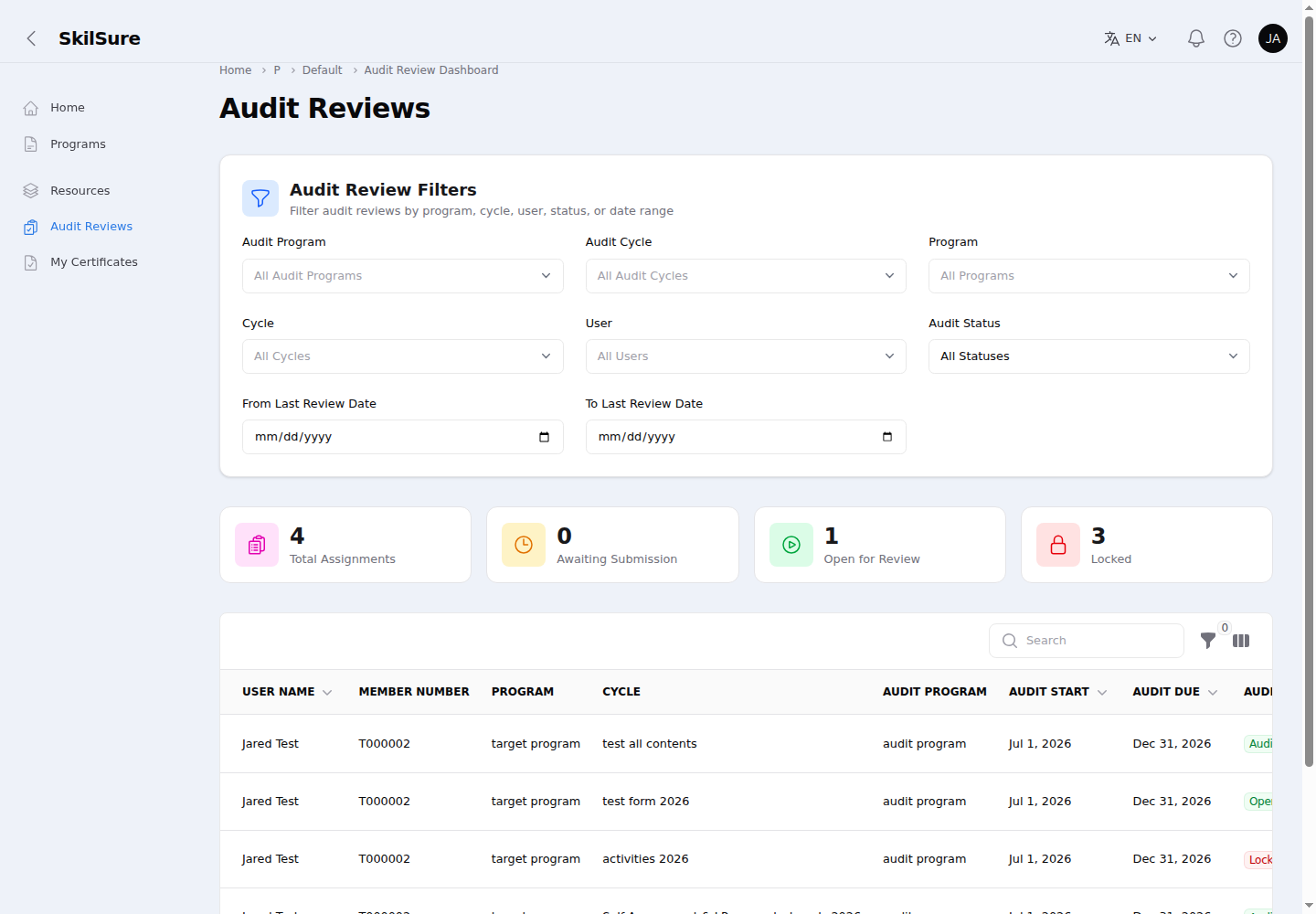Click 'audit program' in the 'test all contents' row
The image size is (1316, 914).
coord(924,744)
